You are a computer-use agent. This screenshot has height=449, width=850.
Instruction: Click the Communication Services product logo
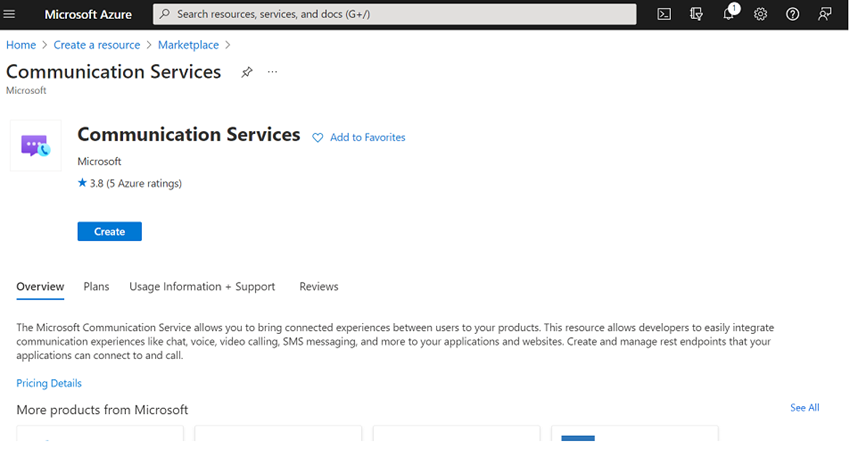(x=36, y=145)
